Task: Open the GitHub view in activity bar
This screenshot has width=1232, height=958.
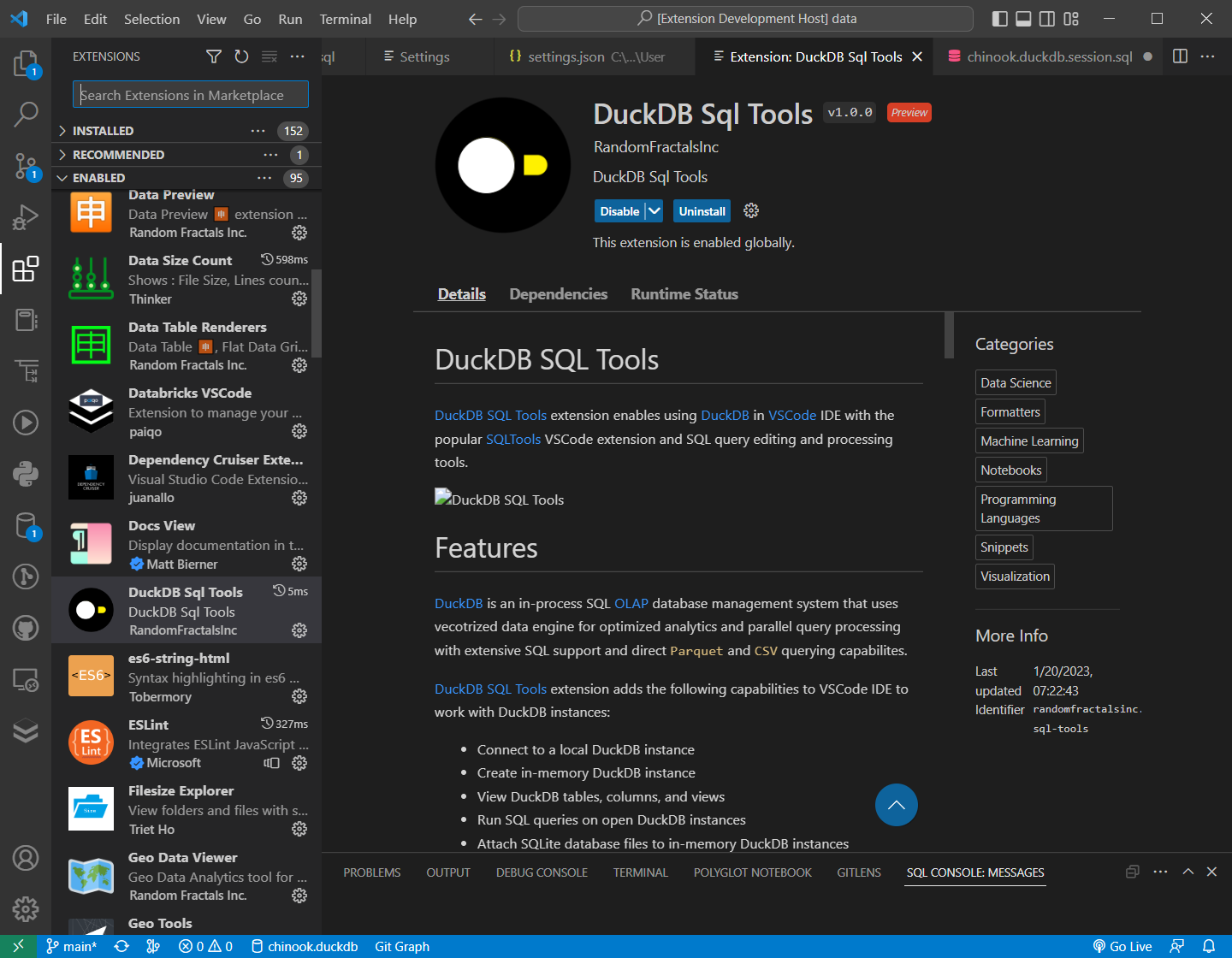Action: click(26, 628)
